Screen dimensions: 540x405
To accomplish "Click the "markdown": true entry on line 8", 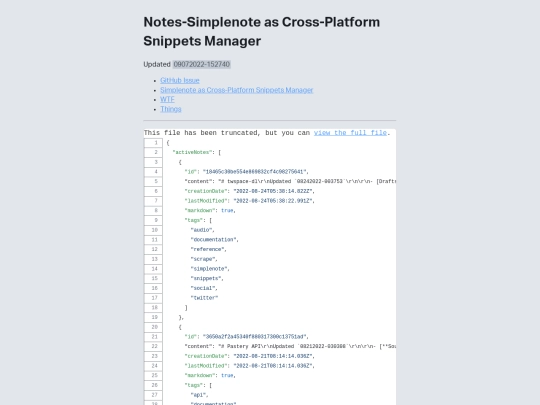I will [210, 210].
